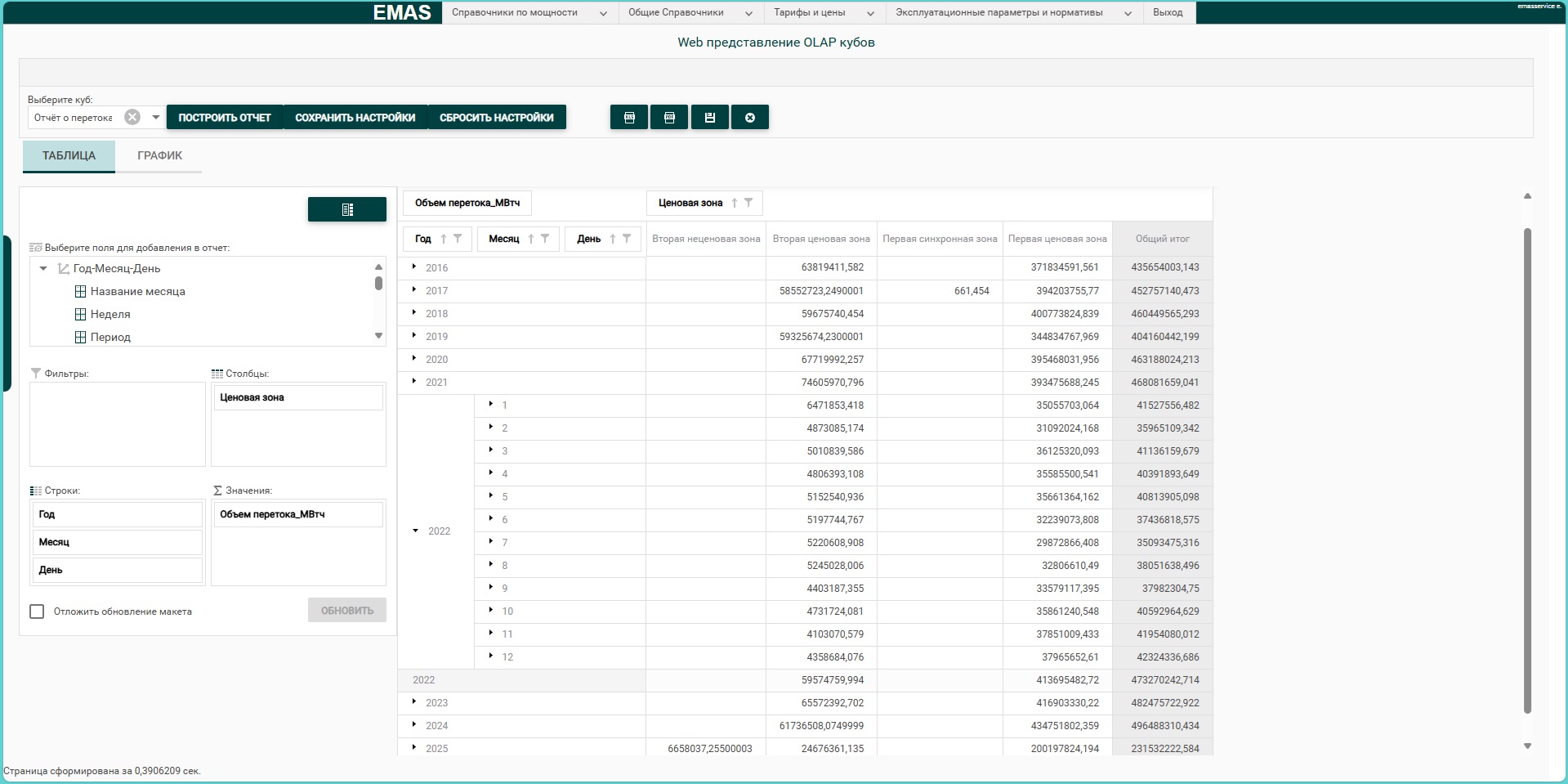This screenshot has height=784, width=1568.
Task: Clear the selected cube with the X icon
Action: click(x=132, y=118)
